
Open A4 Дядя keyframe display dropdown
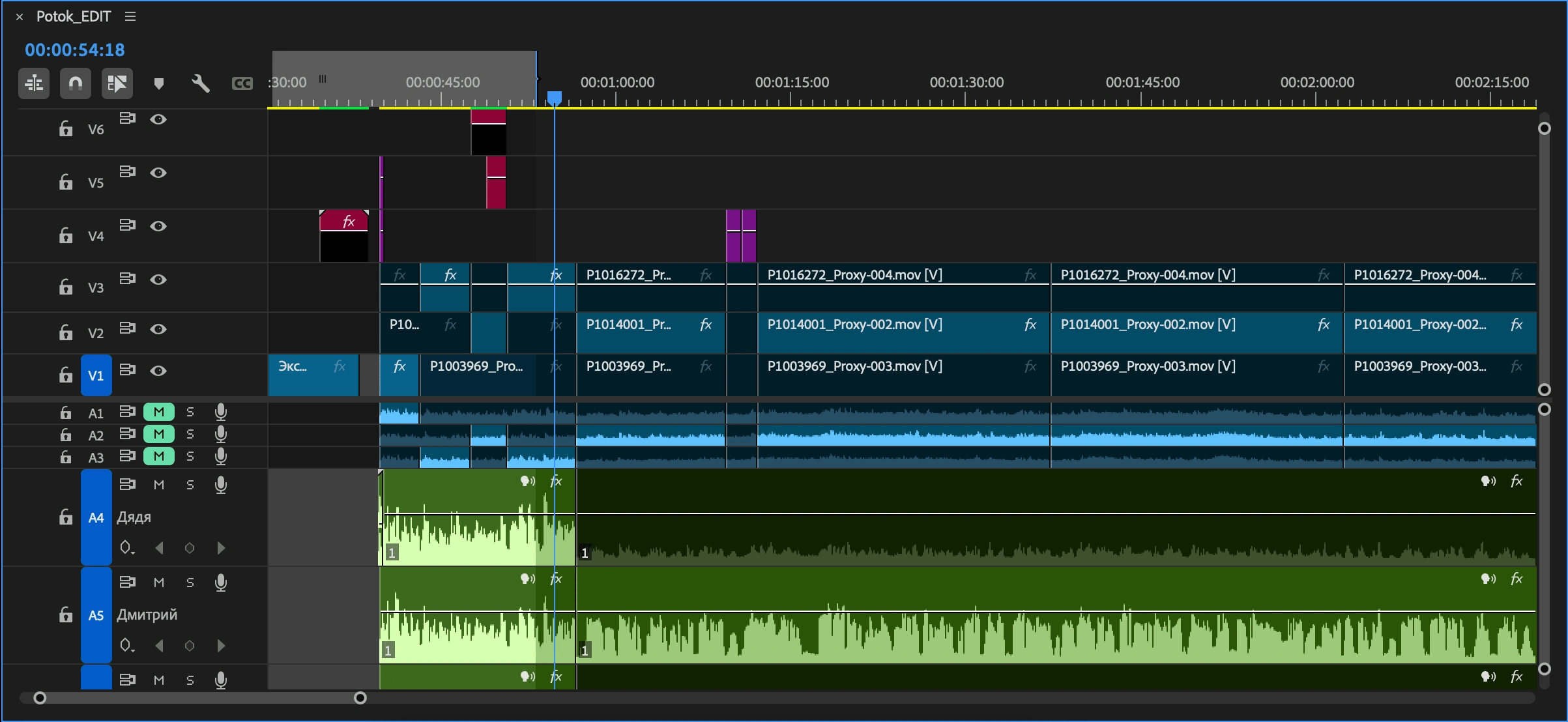(x=127, y=548)
